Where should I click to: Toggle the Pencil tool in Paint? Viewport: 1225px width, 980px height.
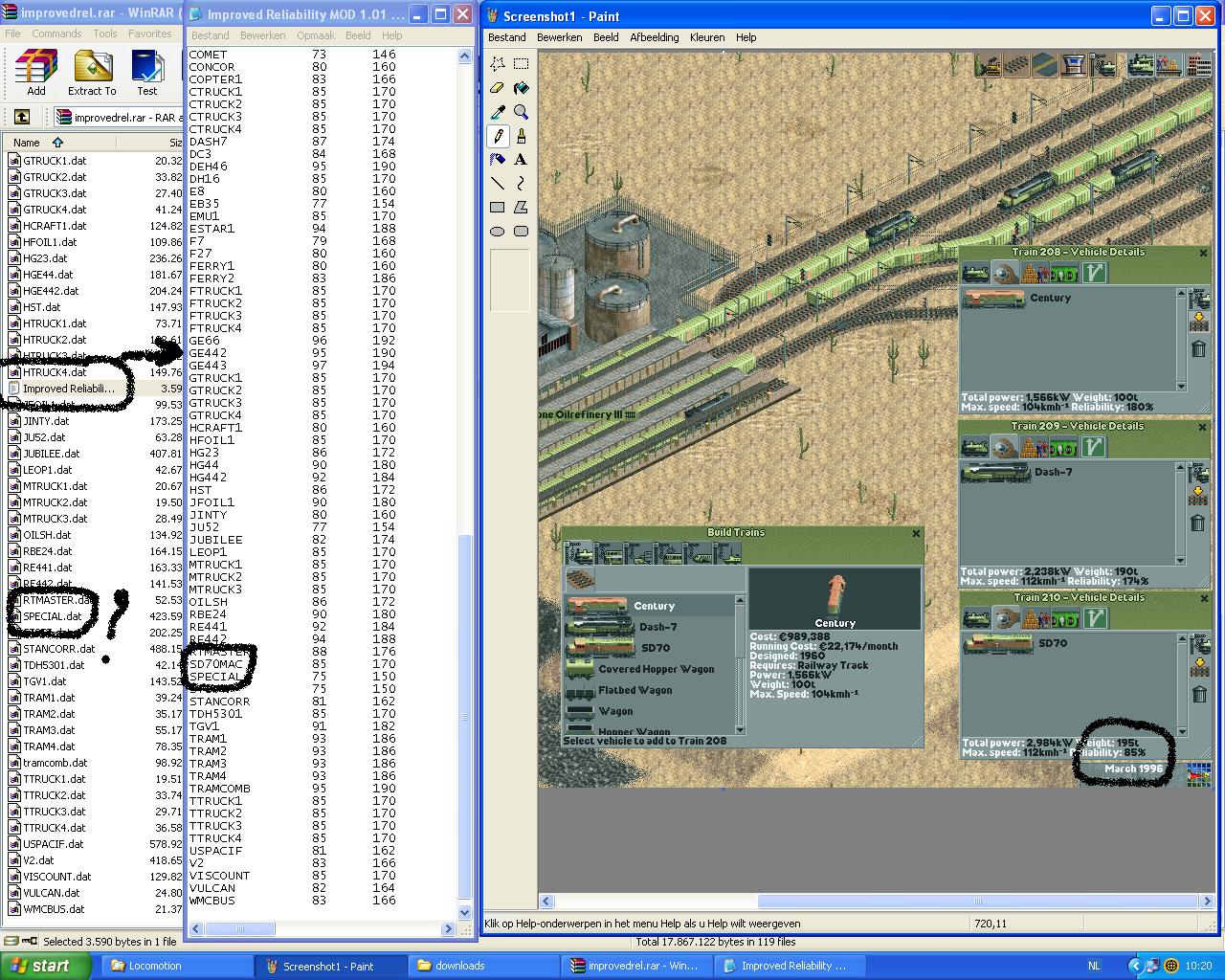pos(498,136)
